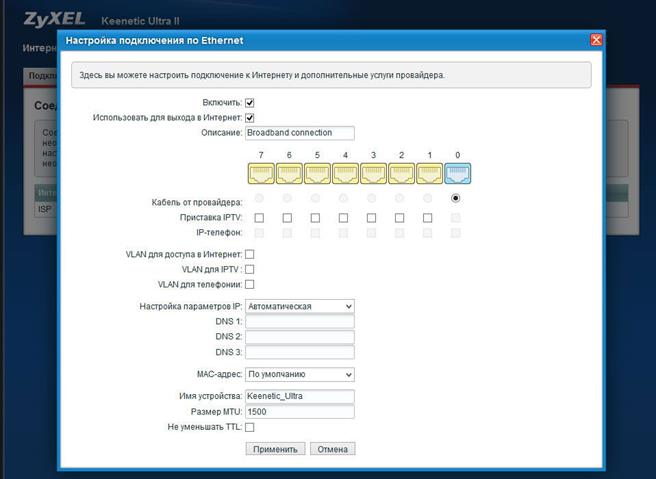656x479 pixels.
Task: Uncheck the Включить checkbox
Action: tap(250, 103)
